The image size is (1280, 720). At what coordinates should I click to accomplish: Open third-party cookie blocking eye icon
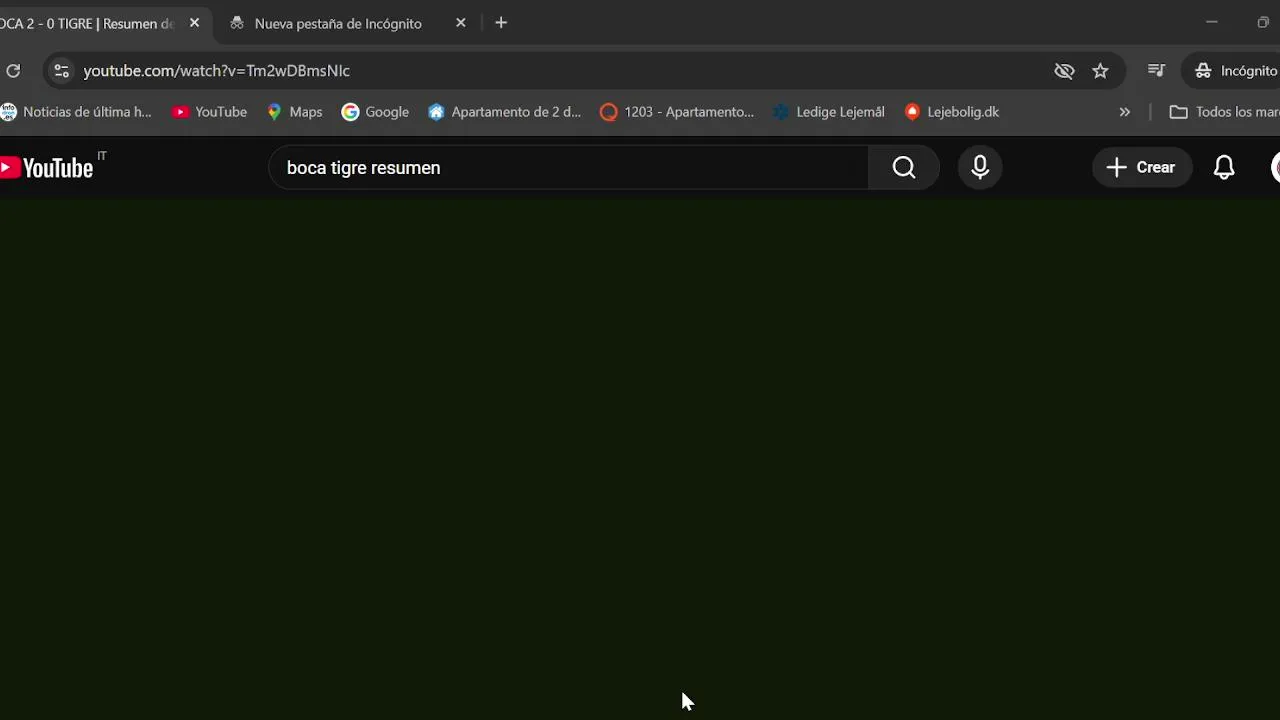click(x=1064, y=71)
